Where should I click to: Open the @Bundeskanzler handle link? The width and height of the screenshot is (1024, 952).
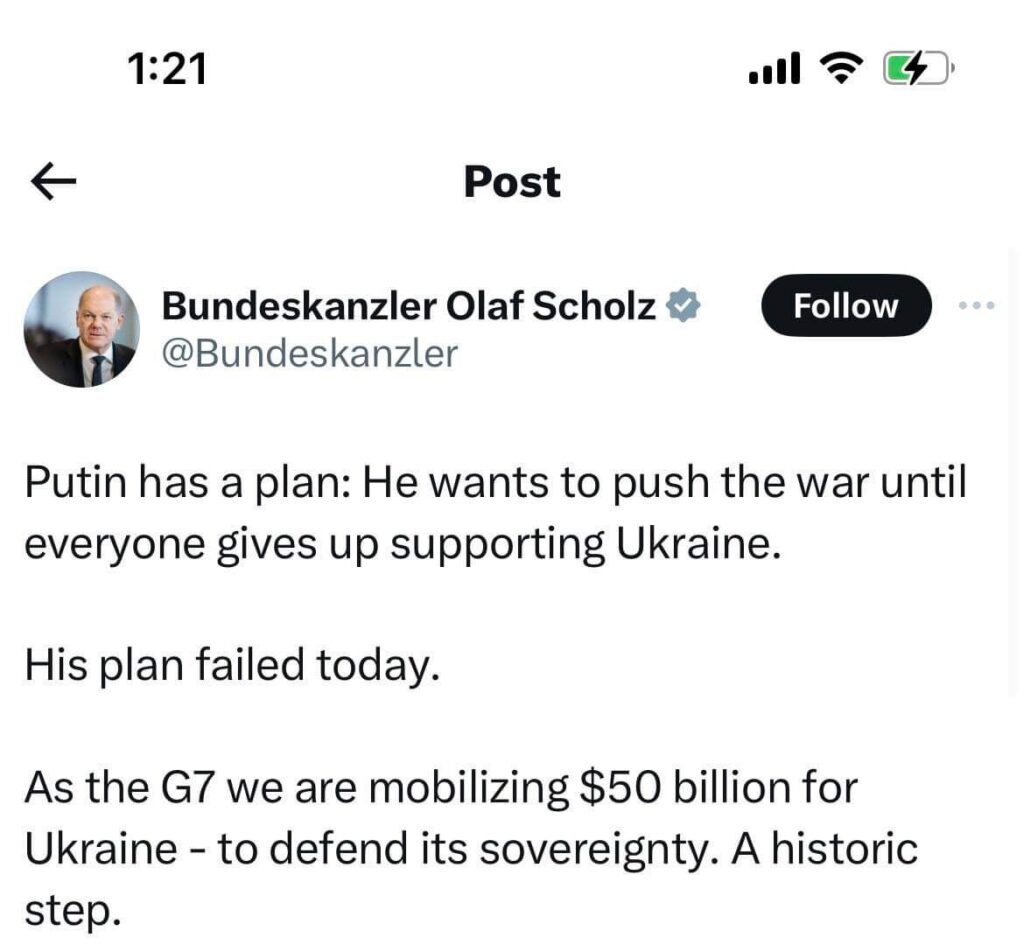309,353
